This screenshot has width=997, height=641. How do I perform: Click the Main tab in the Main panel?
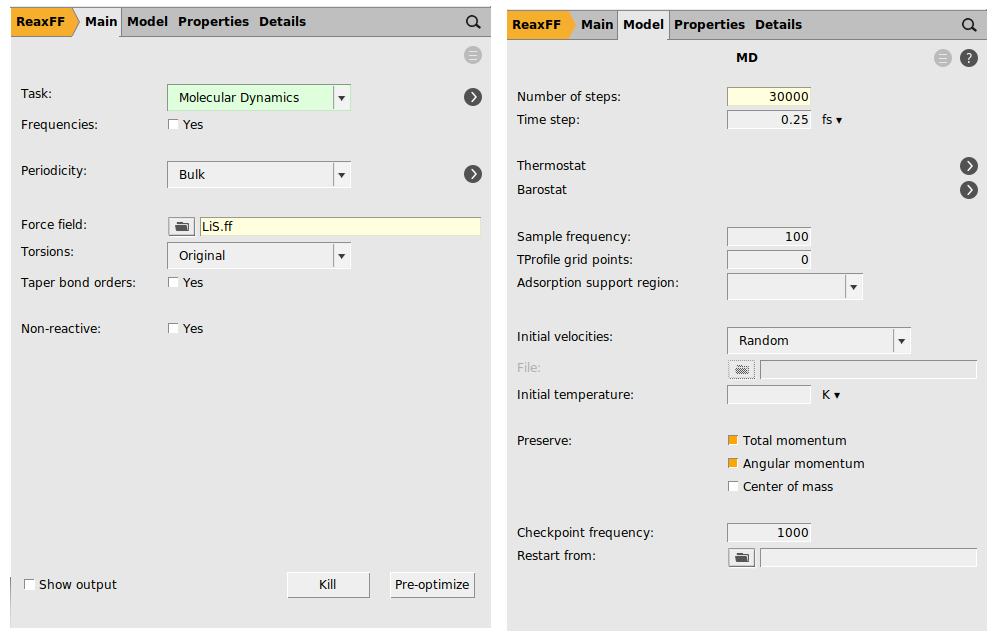(x=101, y=22)
